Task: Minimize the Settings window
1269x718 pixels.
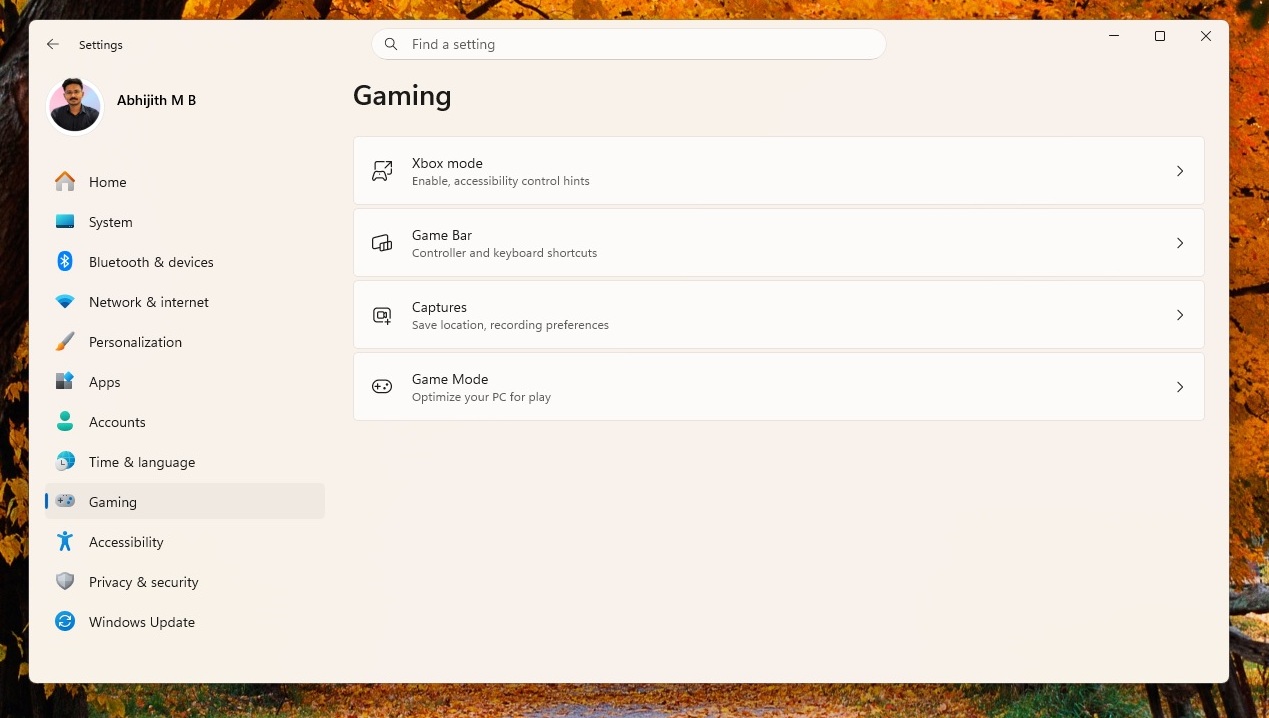Action: [1114, 36]
